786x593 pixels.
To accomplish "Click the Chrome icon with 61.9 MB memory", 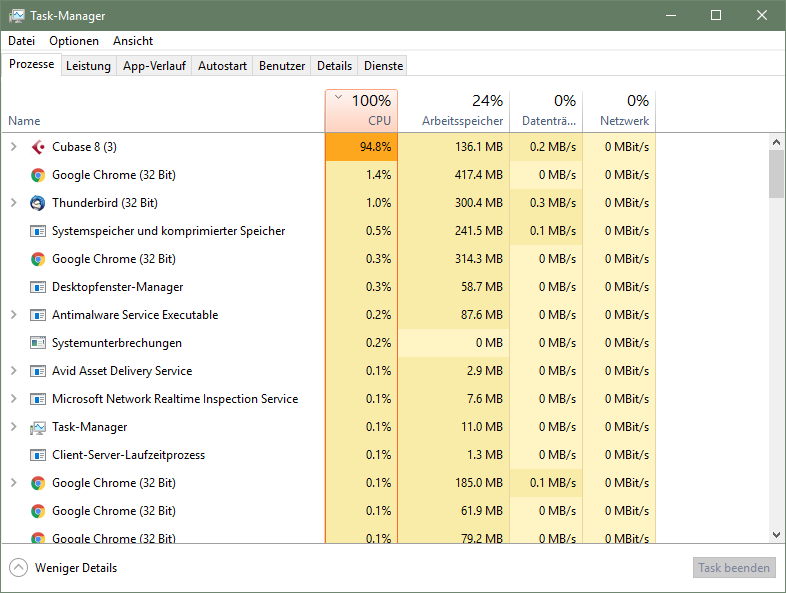I will coord(38,511).
